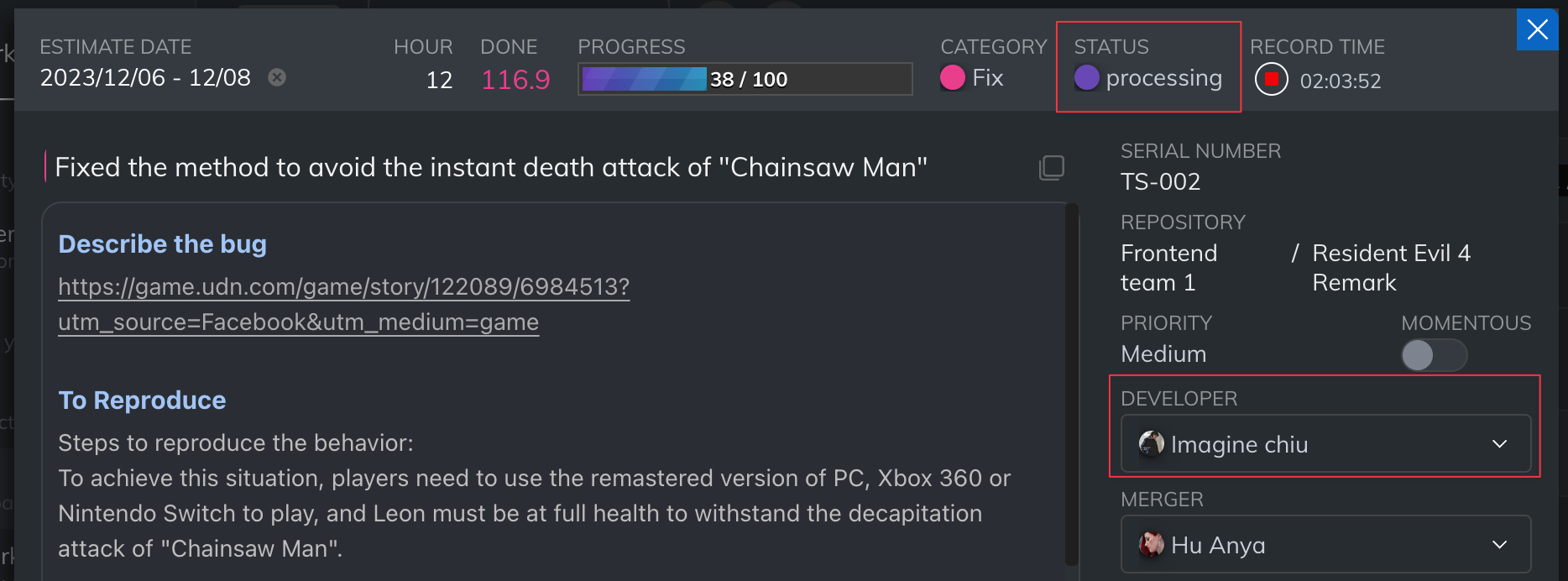The height and width of the screenshot is (581, 1568).
Task: Open the game.udn.com story link
Action: (343, 287)
